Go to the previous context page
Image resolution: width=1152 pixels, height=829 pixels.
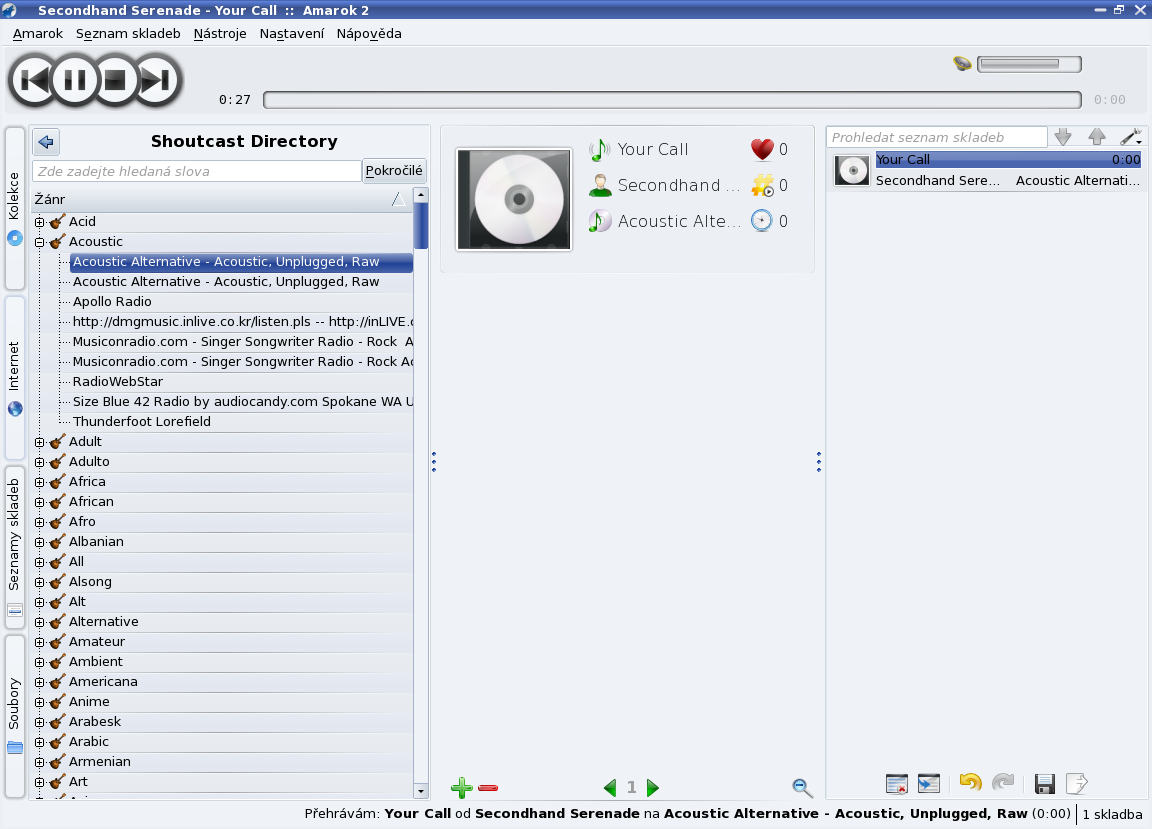click(610, 788)
